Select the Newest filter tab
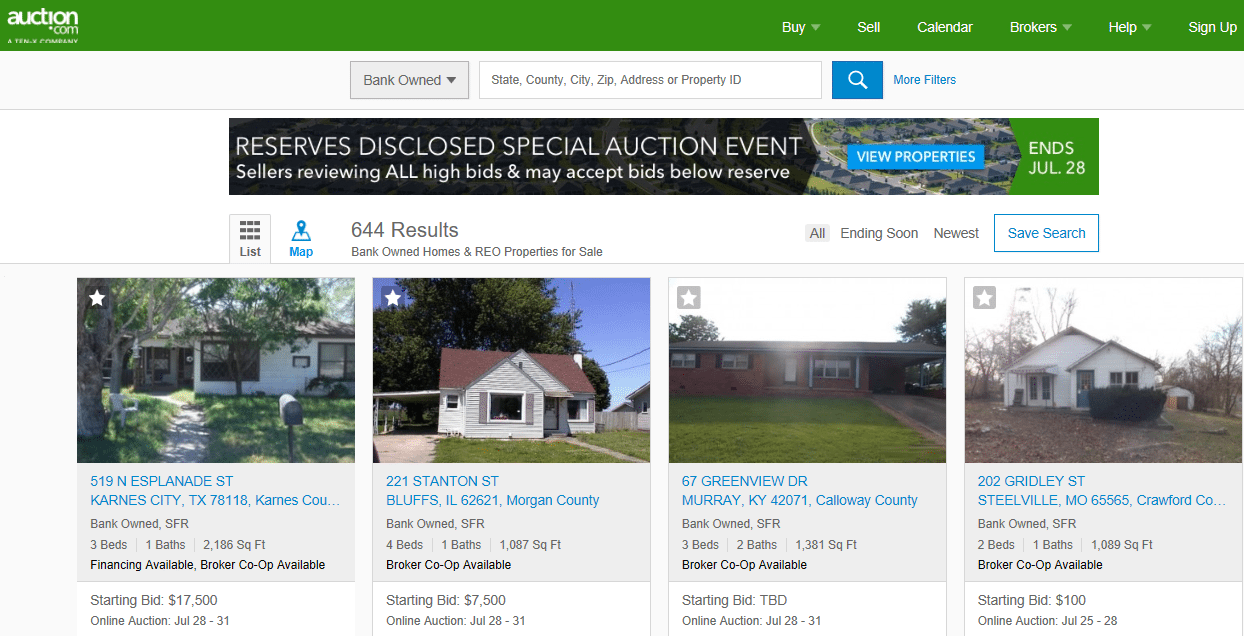The width and height of the screenshot is (1244, 636). pyautogui.click(x=956, y=233)
